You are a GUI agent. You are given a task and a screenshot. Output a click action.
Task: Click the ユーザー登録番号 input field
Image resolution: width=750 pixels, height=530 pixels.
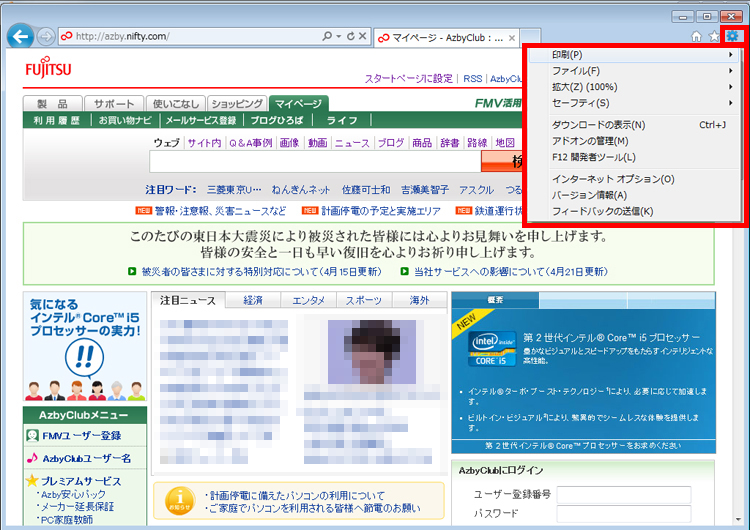click(x=624, y=495)
